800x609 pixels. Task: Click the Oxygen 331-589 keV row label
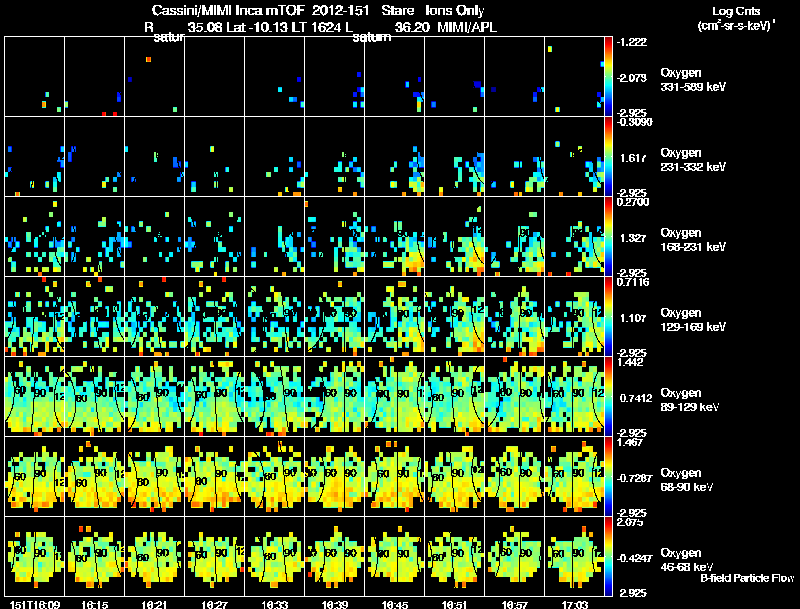point(693,80)
